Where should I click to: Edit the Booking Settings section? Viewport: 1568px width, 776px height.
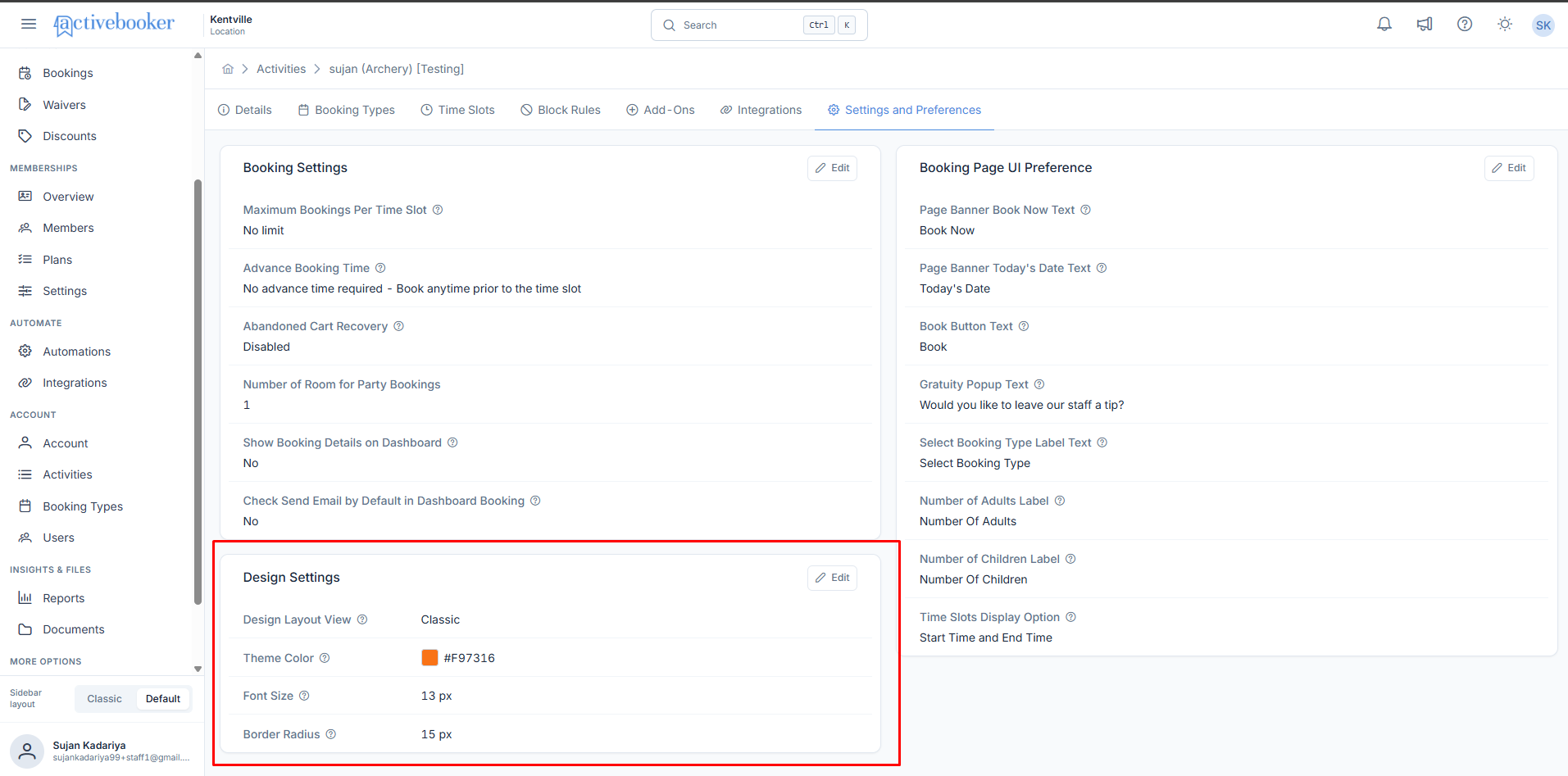832,168
